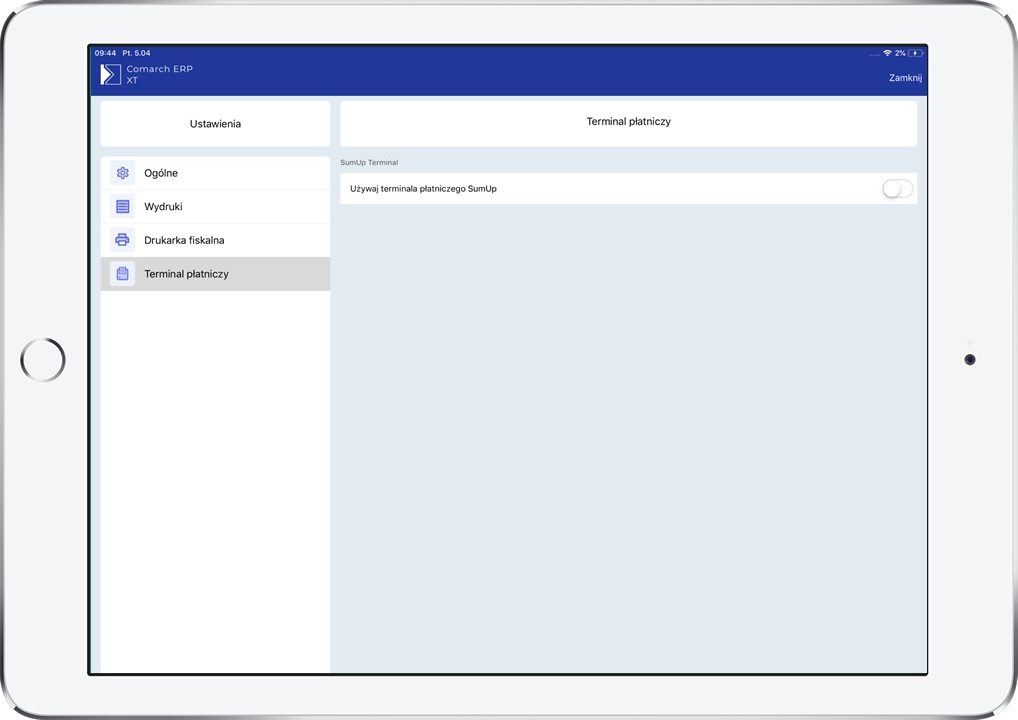Click the Drukarka fiskalna printer icon
This screenshot has width=1018, height=720.
pos(123,240)
